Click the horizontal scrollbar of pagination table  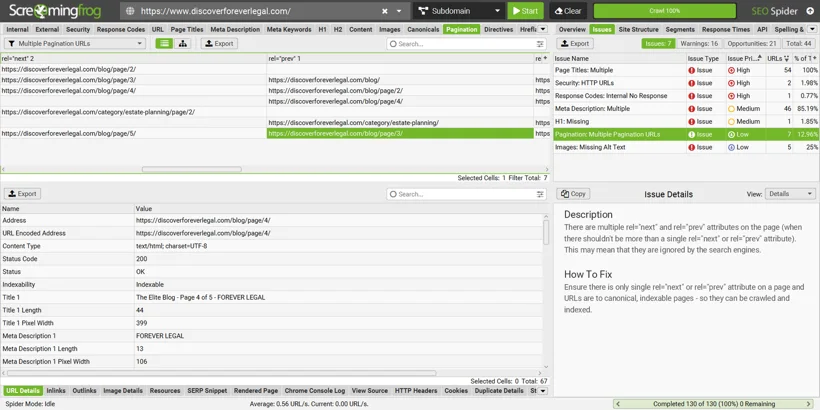coord(191,169)
